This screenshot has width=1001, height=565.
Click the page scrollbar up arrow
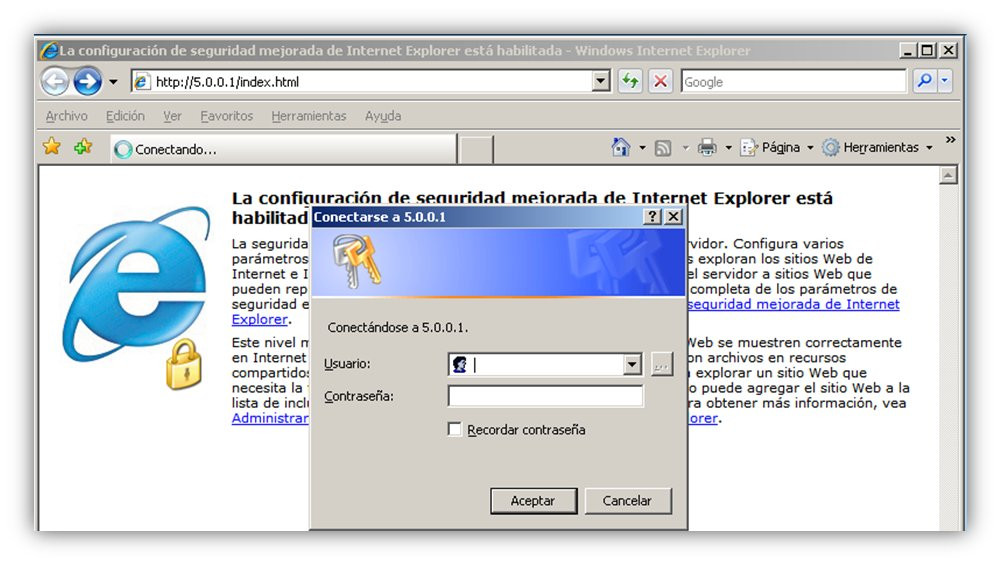(x=948, y=175)
